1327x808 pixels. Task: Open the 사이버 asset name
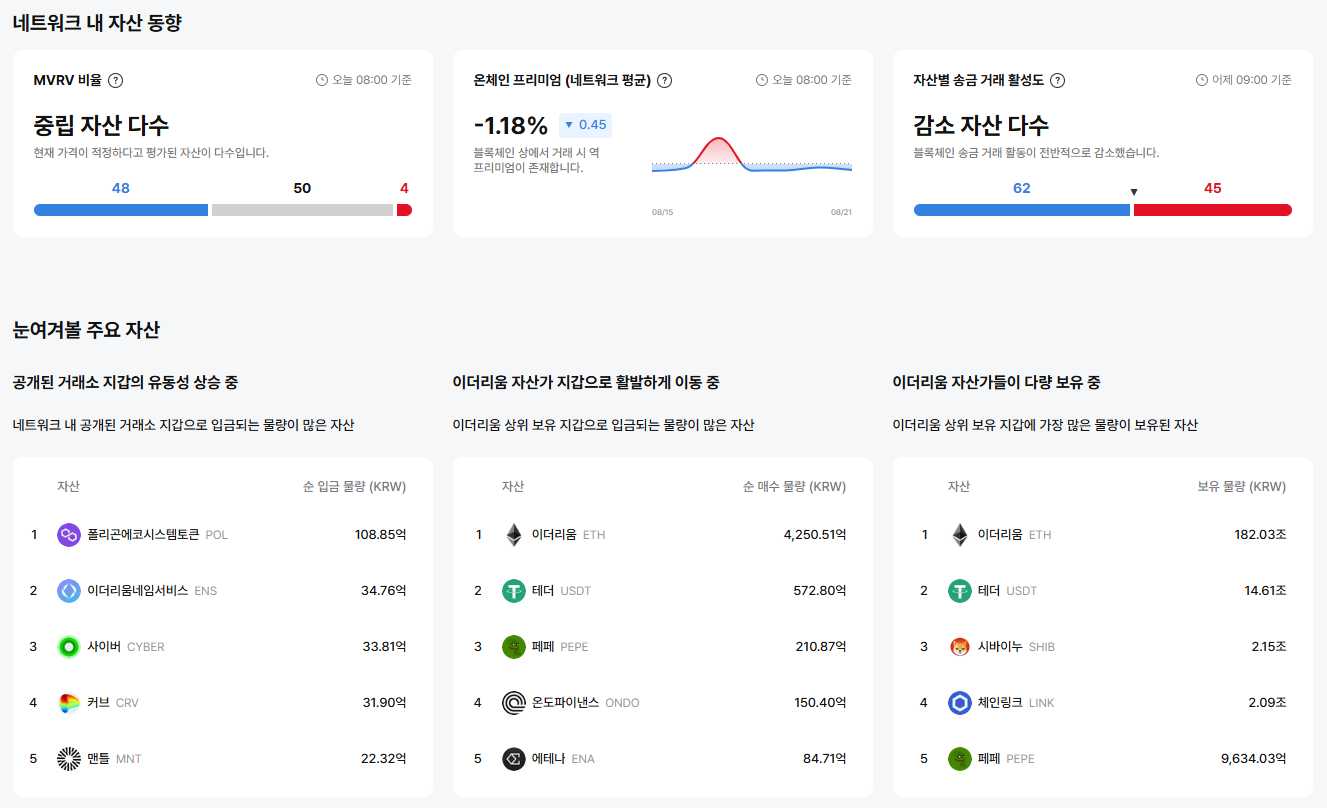coord(104,647)
